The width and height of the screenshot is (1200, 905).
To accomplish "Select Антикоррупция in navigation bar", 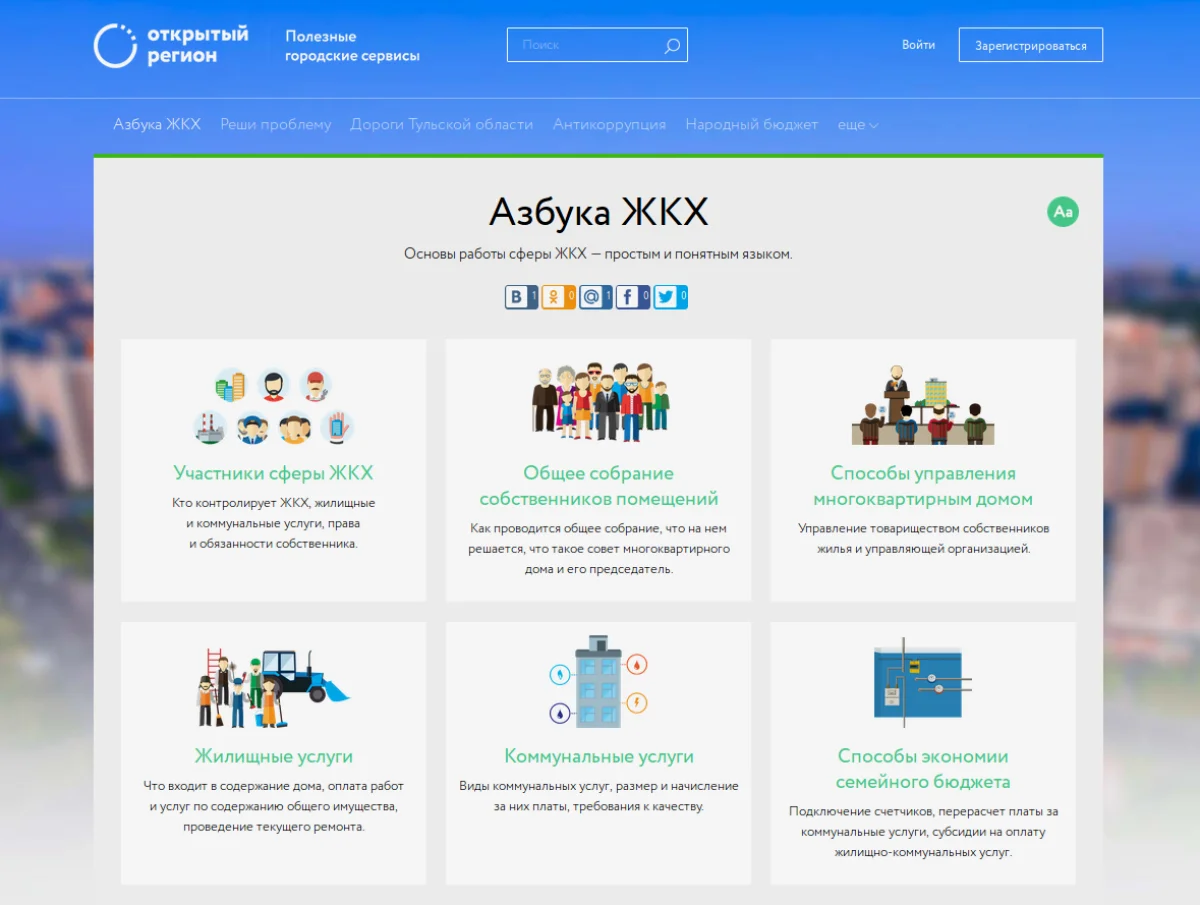I will [x=609, y=125].
